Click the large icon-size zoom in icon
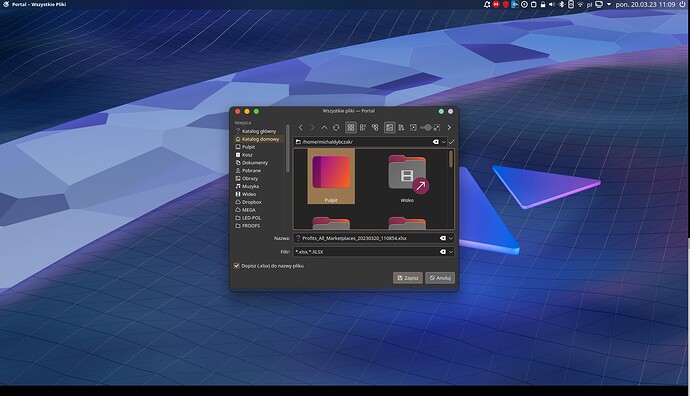 [x=437, y=128]
